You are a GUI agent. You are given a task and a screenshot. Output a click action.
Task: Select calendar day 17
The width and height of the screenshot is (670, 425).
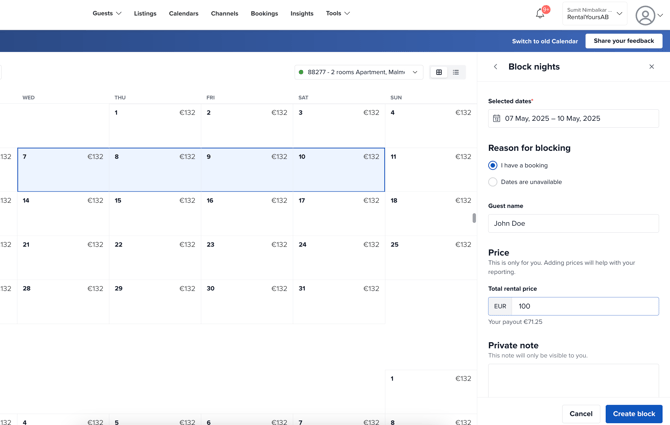point(339,214)
